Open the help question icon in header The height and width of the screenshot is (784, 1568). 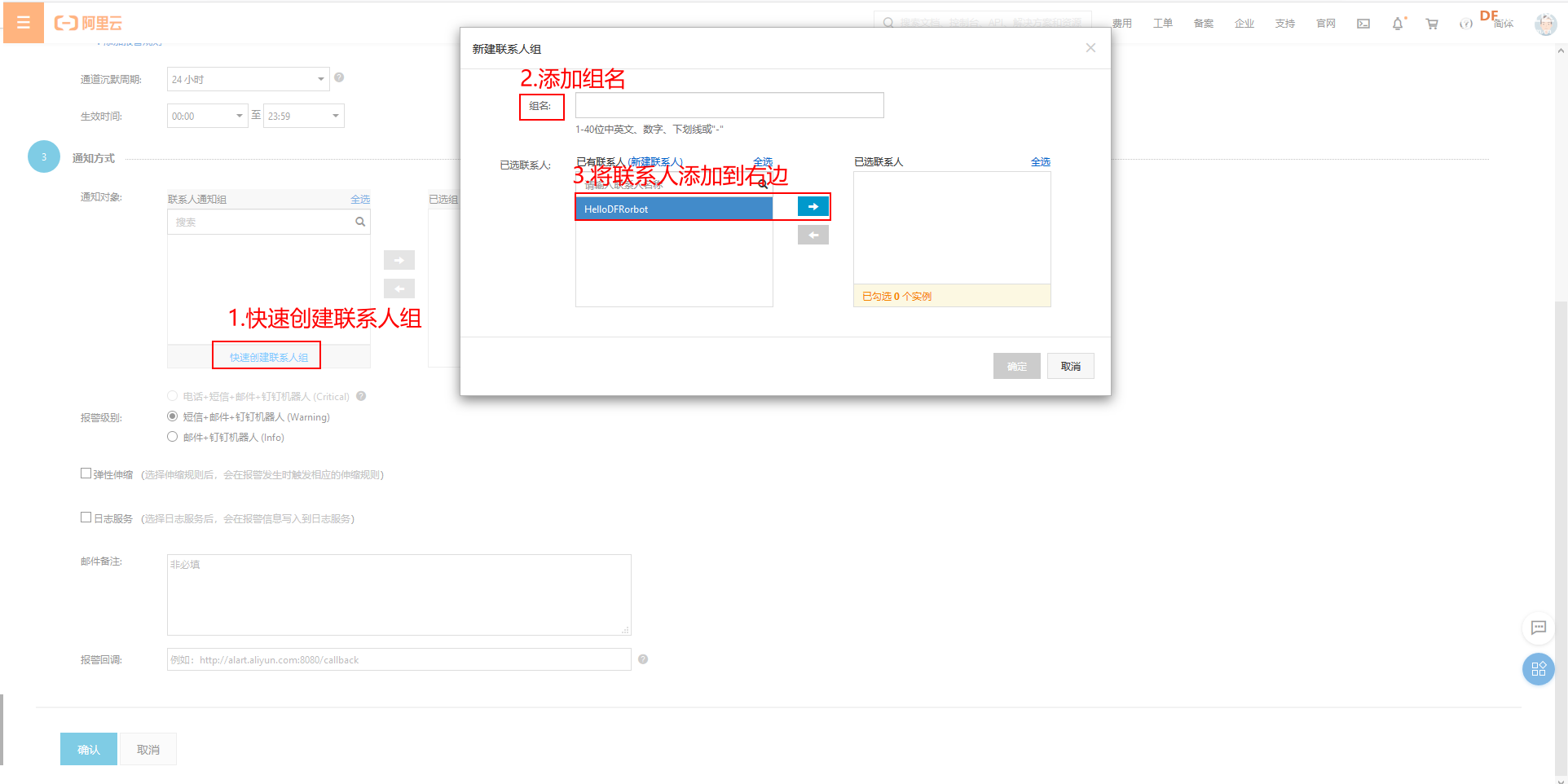click(x=1465, y=24)
